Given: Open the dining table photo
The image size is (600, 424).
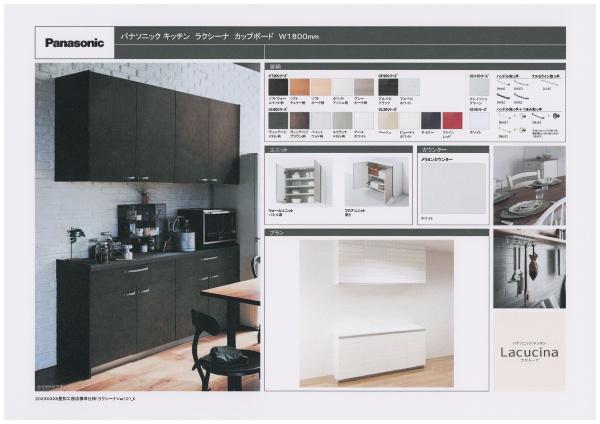Looking at the screenshot, I should [530, 185].
